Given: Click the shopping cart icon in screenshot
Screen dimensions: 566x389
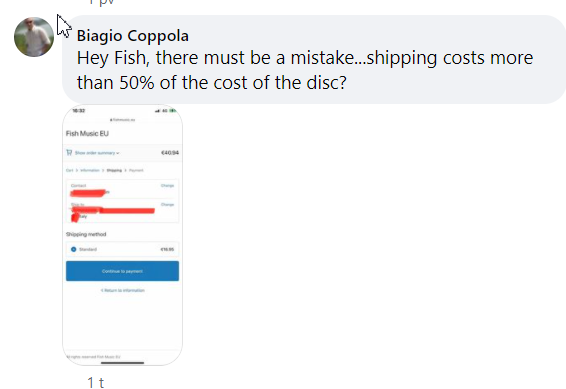Looking at the screenshot, I should tap(69, 153).
